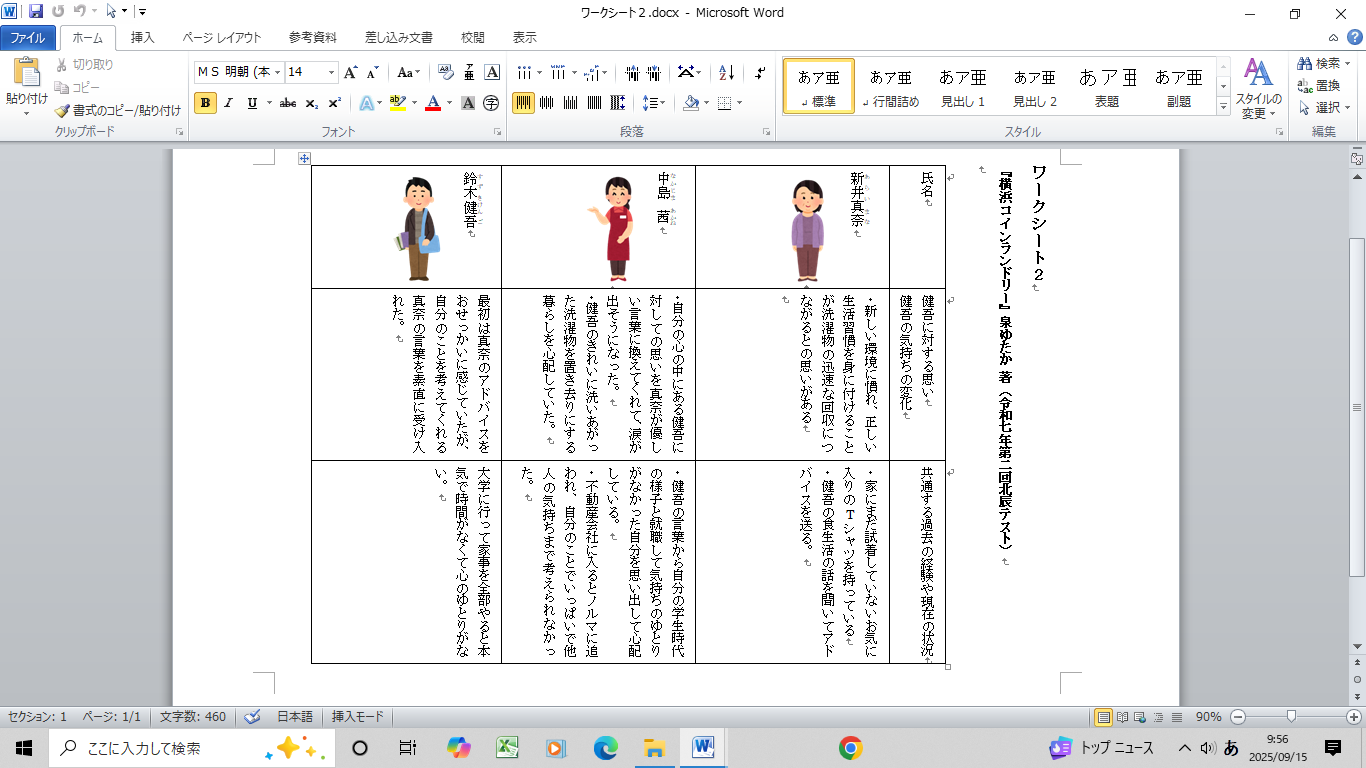Apply the 見出し 1 style

point(963,86)
